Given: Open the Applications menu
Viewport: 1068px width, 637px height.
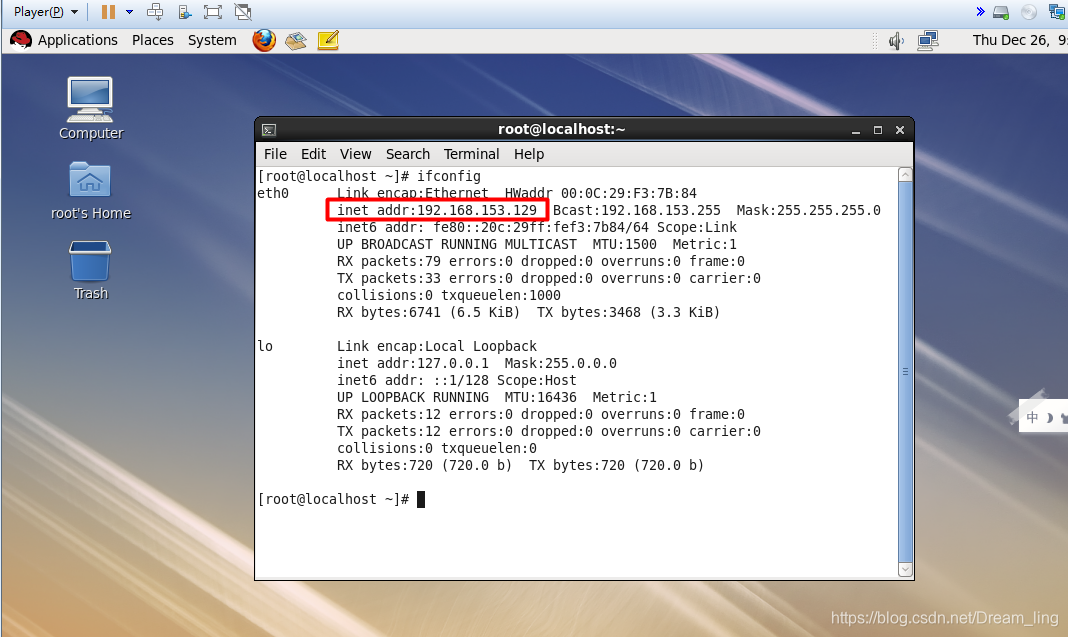Looking at the screenshot, I should [x=77, y=40].
